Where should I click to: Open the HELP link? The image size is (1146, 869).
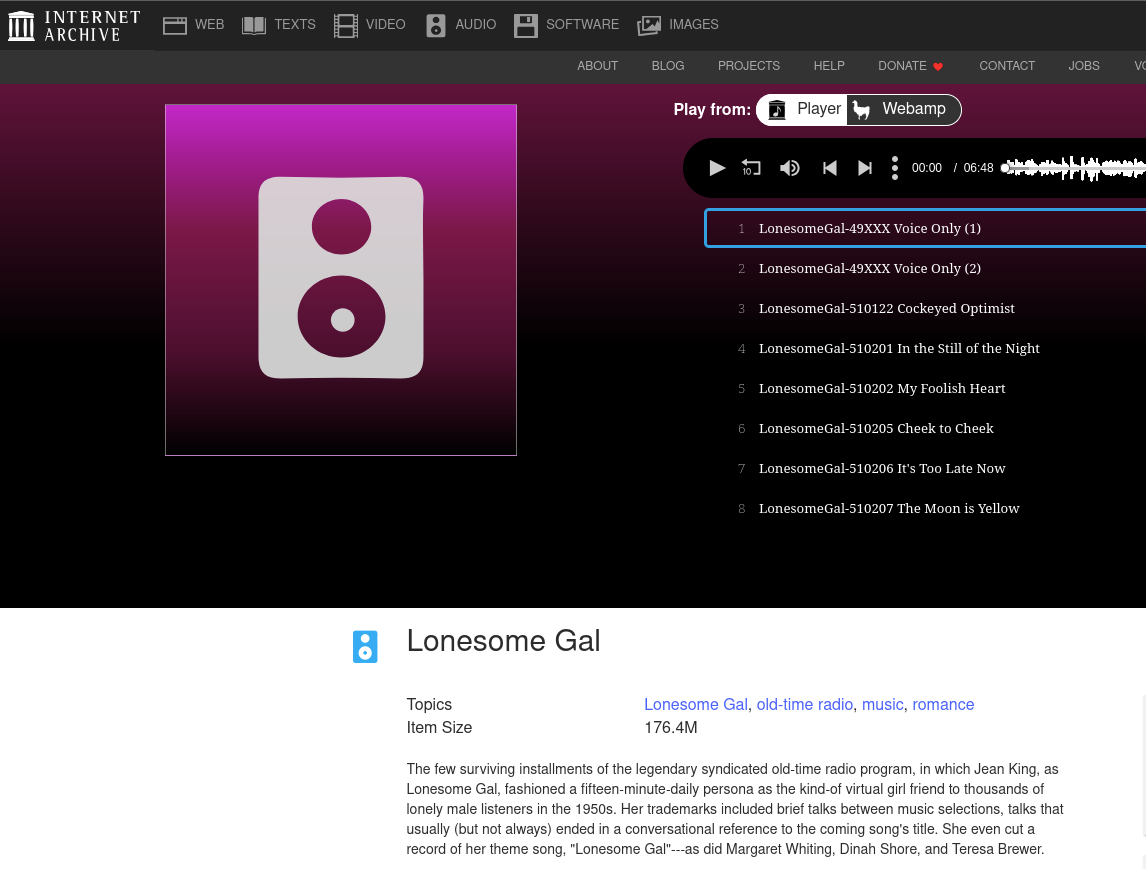pyautogui.click(x=830, y=66)
